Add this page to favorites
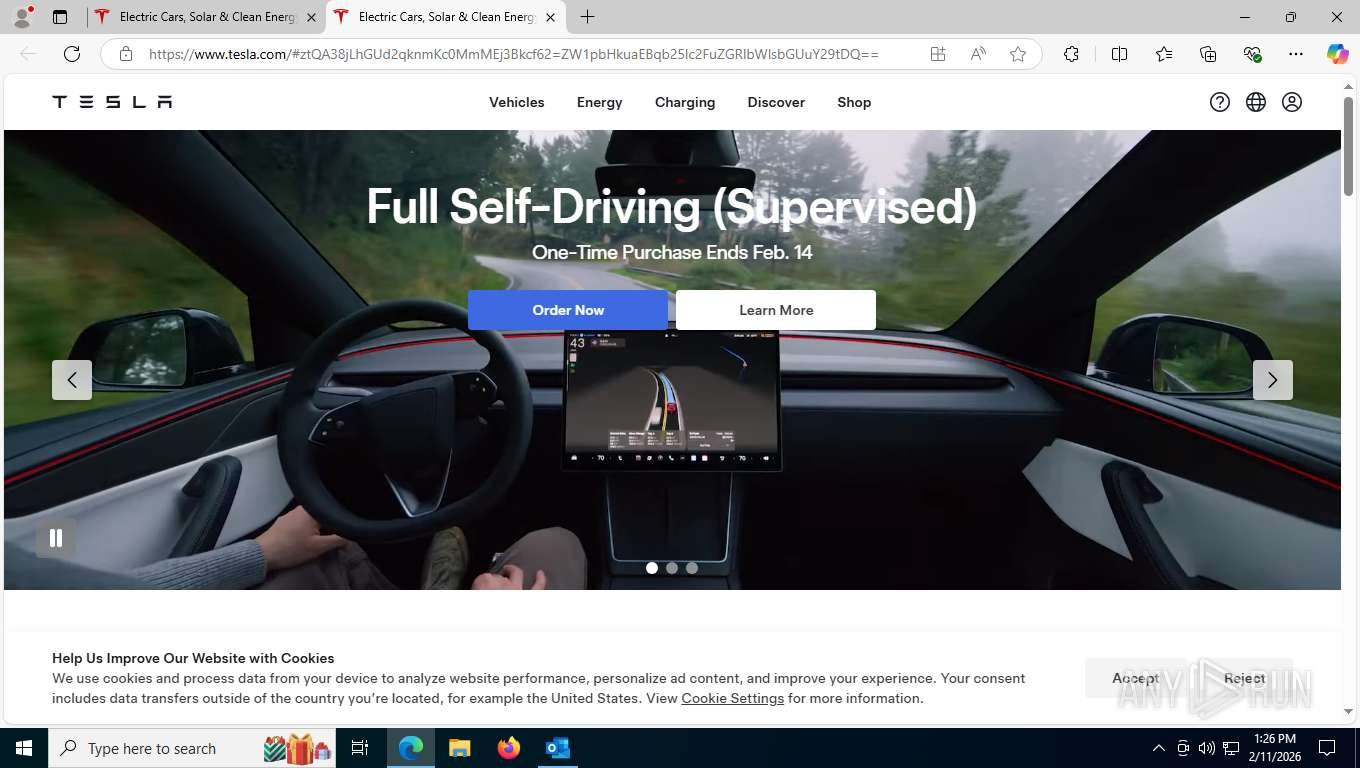 click(1018, 54)
